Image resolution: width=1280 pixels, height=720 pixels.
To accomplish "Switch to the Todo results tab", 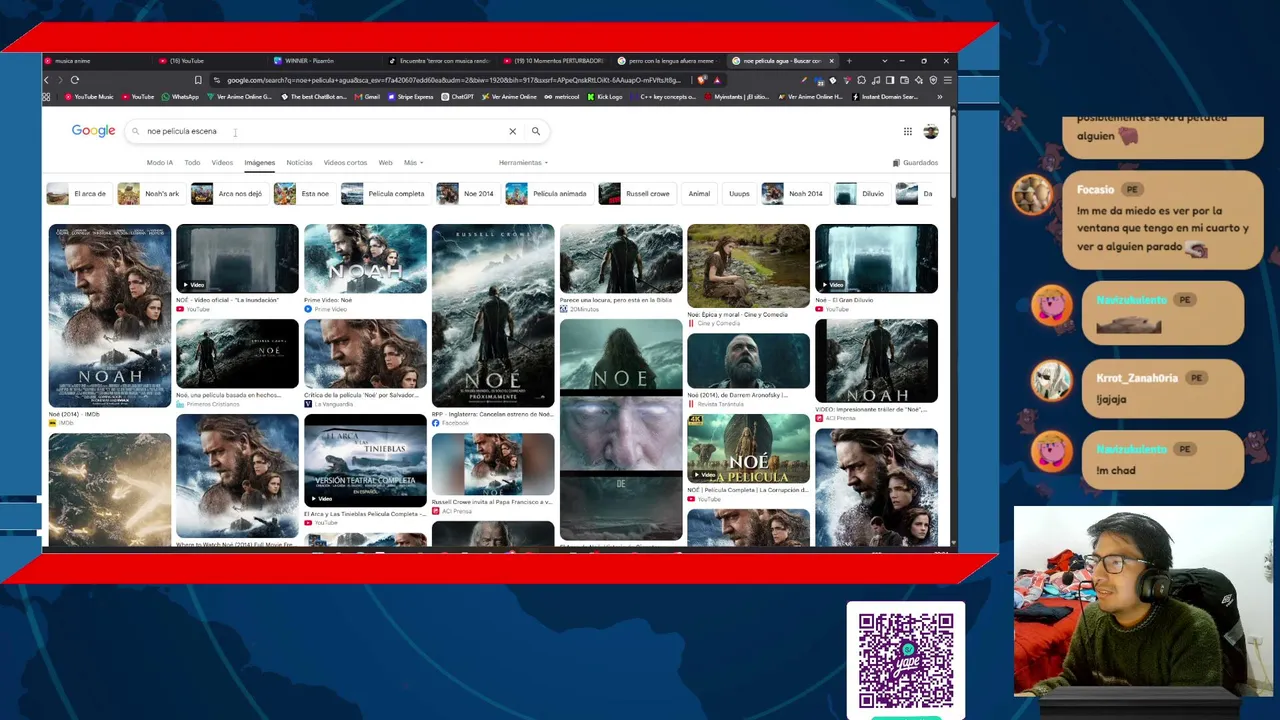I will tap(192, 162).
